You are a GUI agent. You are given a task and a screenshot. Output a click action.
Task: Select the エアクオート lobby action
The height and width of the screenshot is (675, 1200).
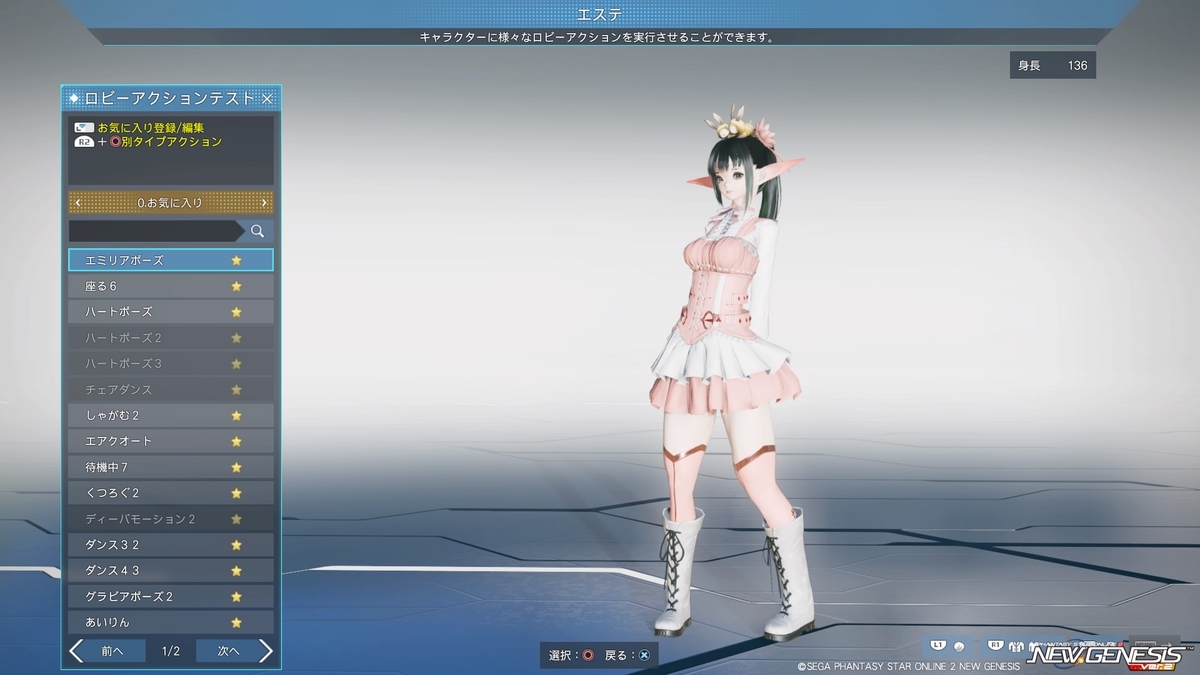pyautogui.click(x=171, y=441)
